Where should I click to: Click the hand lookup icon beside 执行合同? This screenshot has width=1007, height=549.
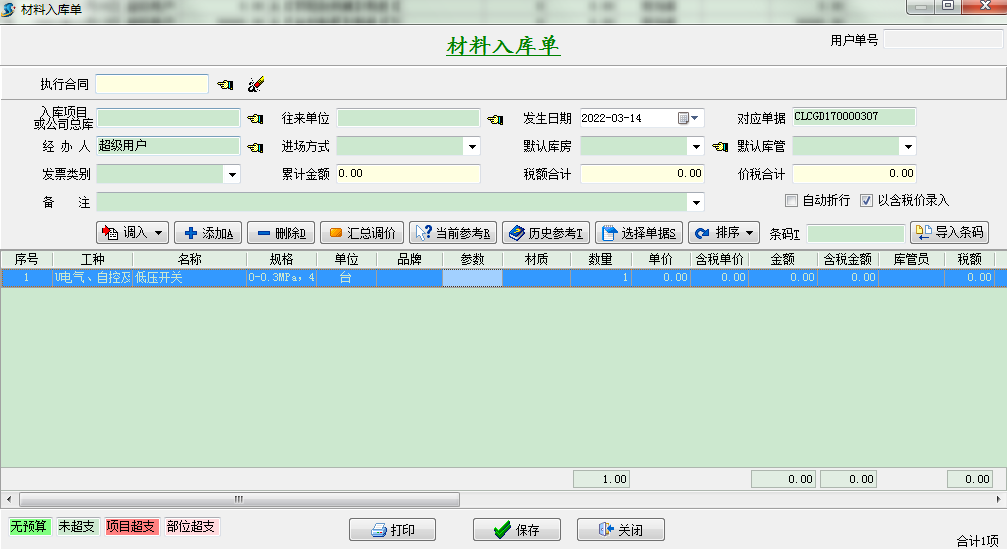[225, 85]
